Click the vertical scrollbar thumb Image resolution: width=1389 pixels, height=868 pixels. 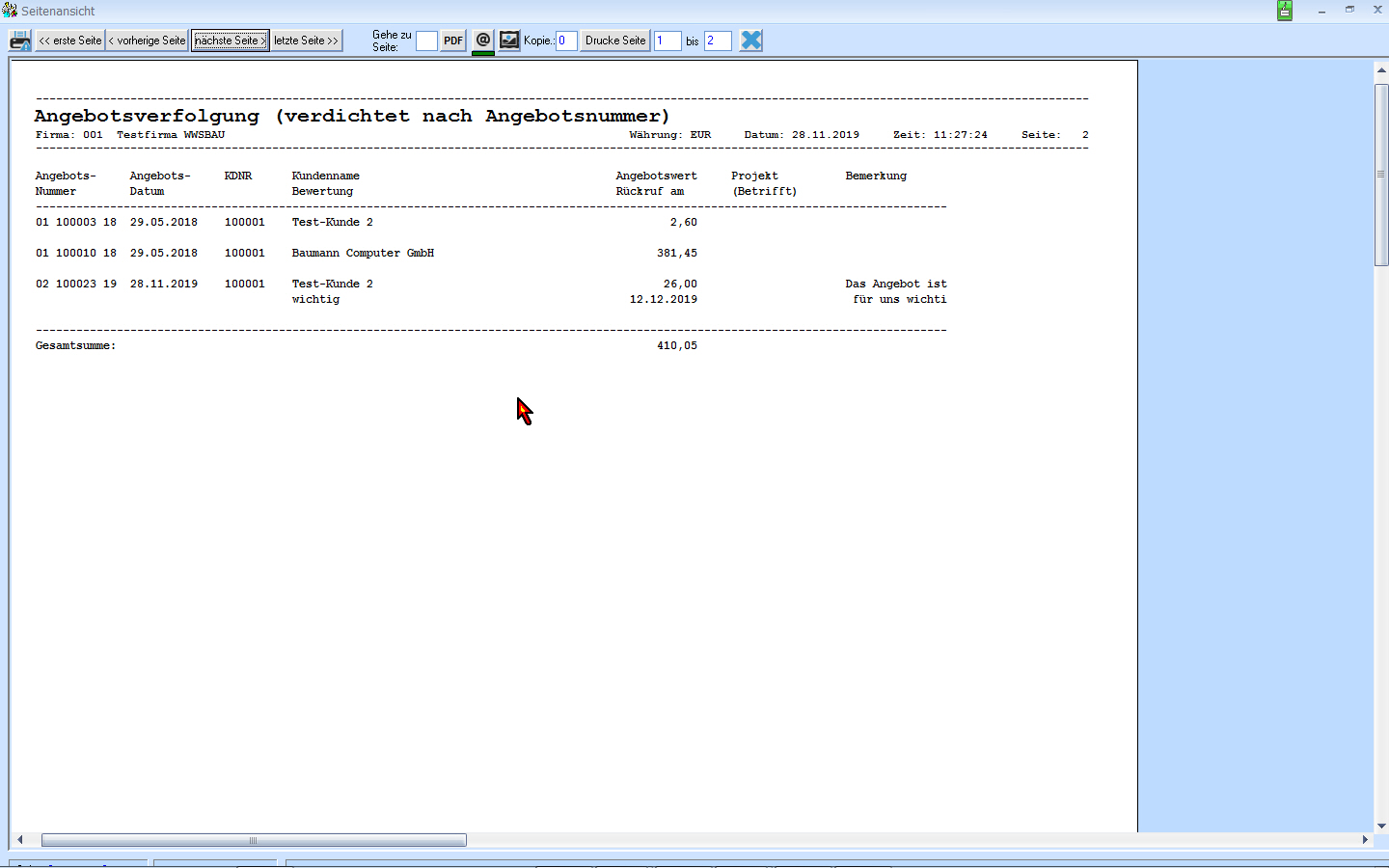coord(1381,175)
